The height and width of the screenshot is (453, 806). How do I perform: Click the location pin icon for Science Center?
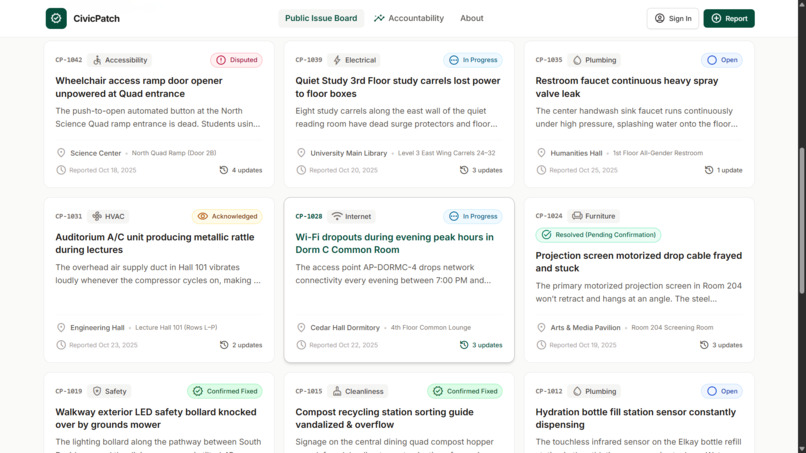point(61,153)
